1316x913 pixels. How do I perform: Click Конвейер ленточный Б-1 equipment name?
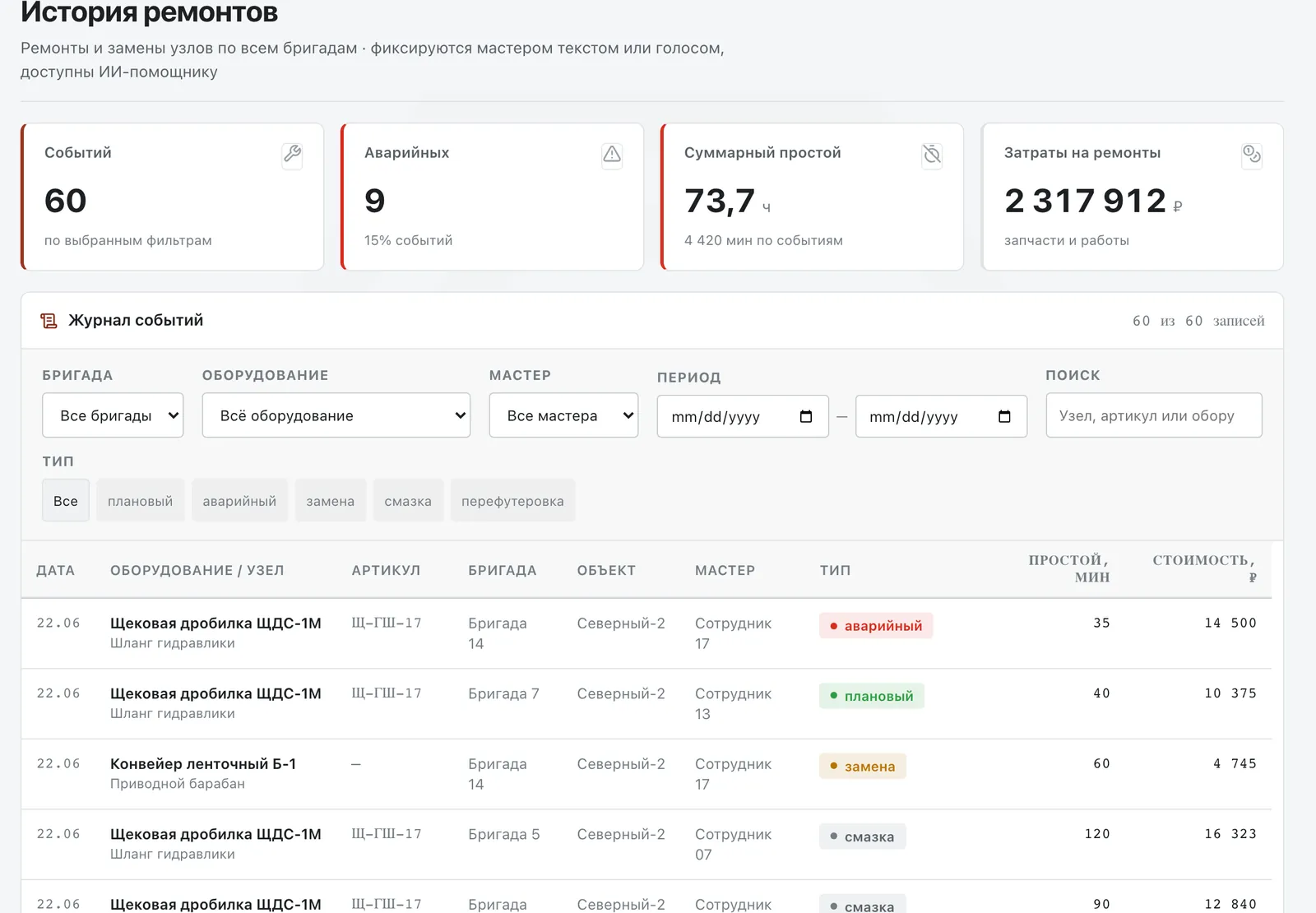pyautogui.click(x=203, y=764)
